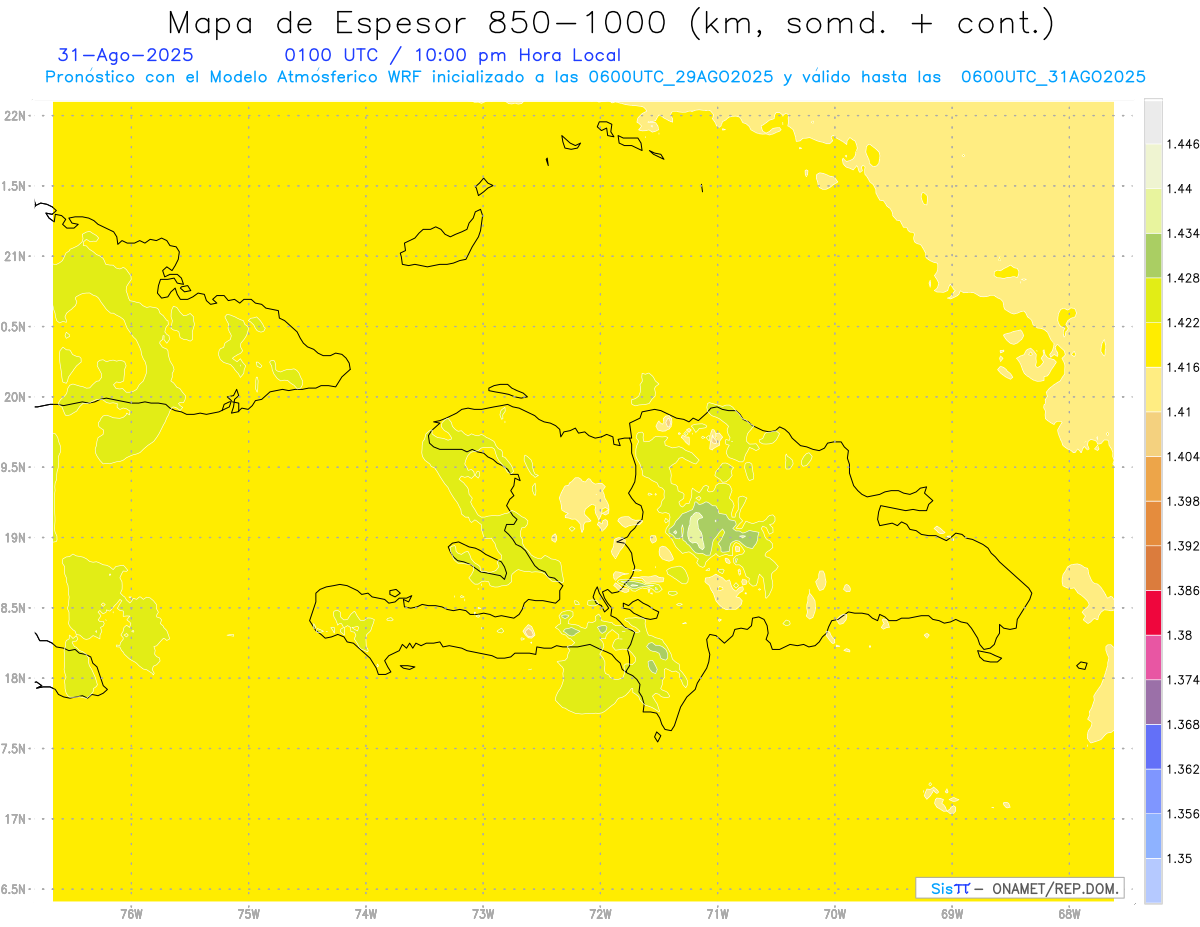Viewport: 1200px width, 927px height.
Task: Click '0100 UTC / 10:00 pm Hora Local'
Action: tap(453, 56)
